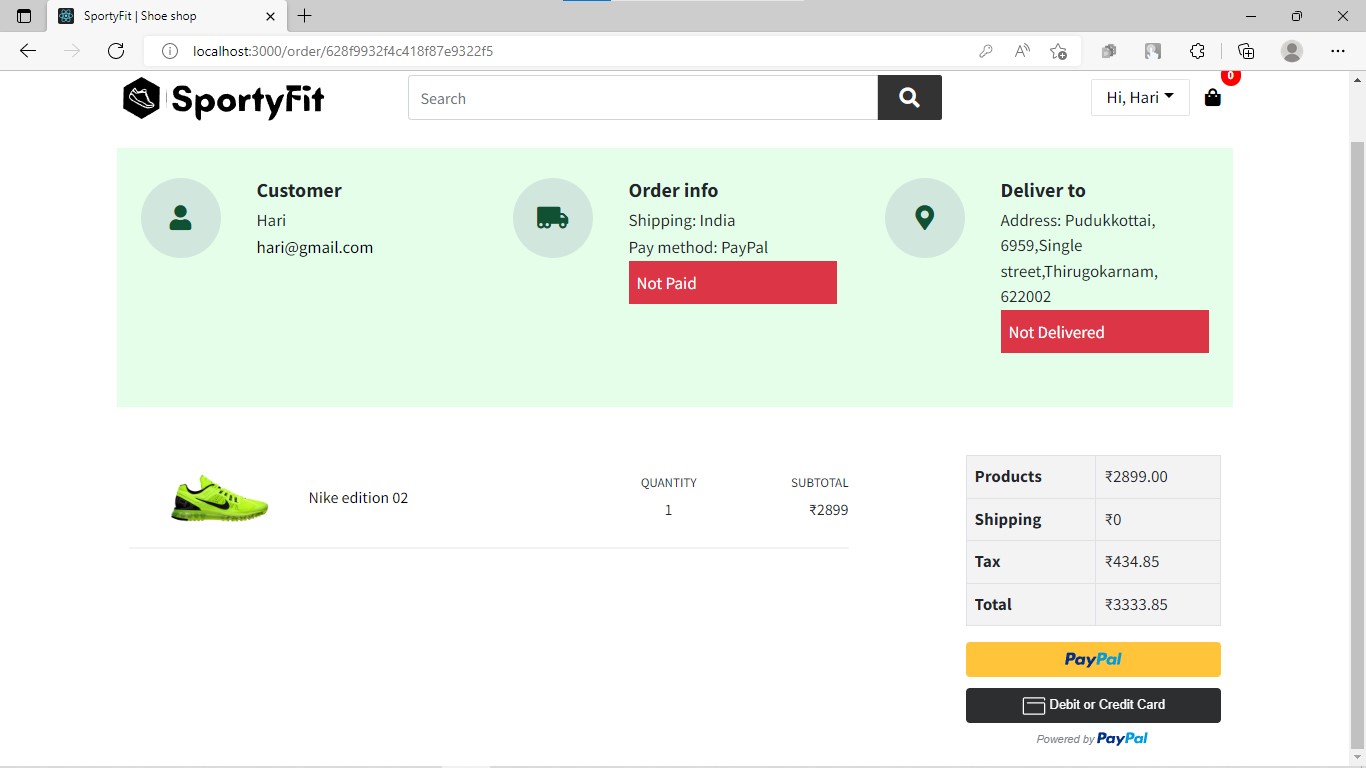Click the Debit or Credit Card button

(x=1092, y=705)
